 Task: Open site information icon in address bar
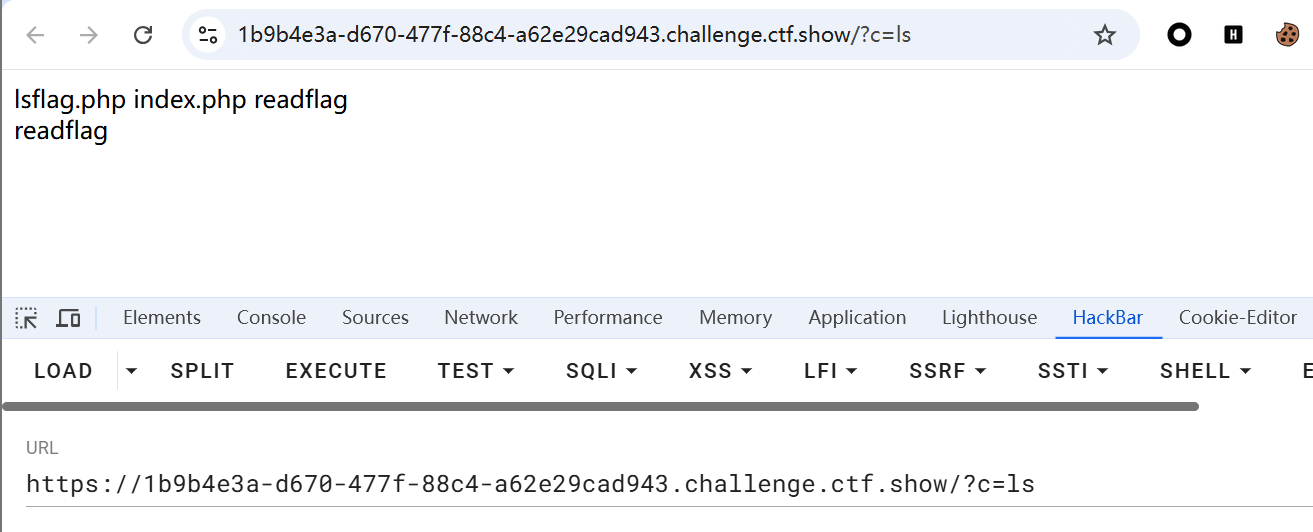(208, 35)
